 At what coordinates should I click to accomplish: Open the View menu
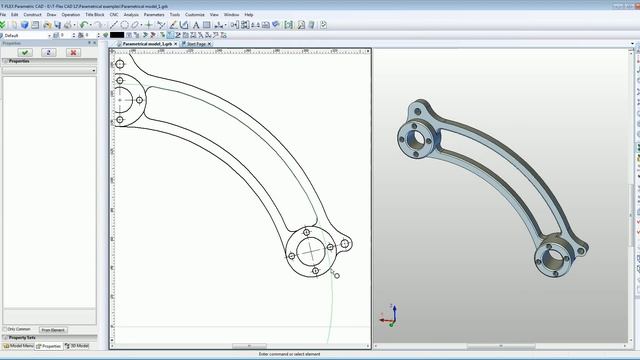214,14
